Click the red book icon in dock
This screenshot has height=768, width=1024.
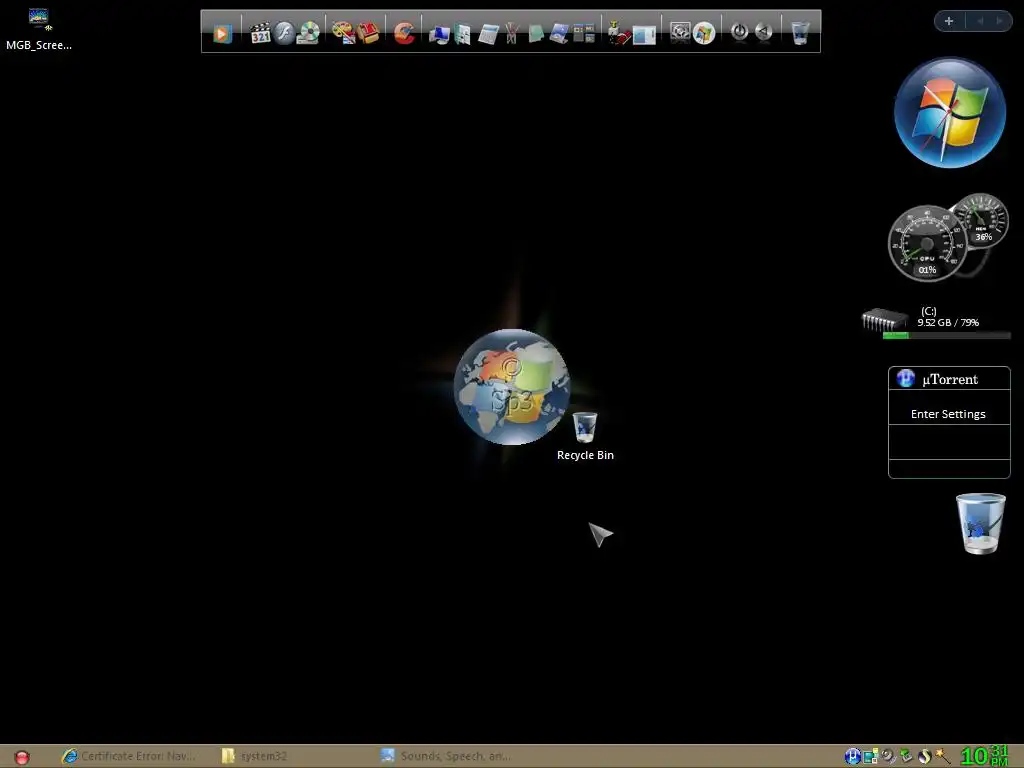[x=368, y=33]
